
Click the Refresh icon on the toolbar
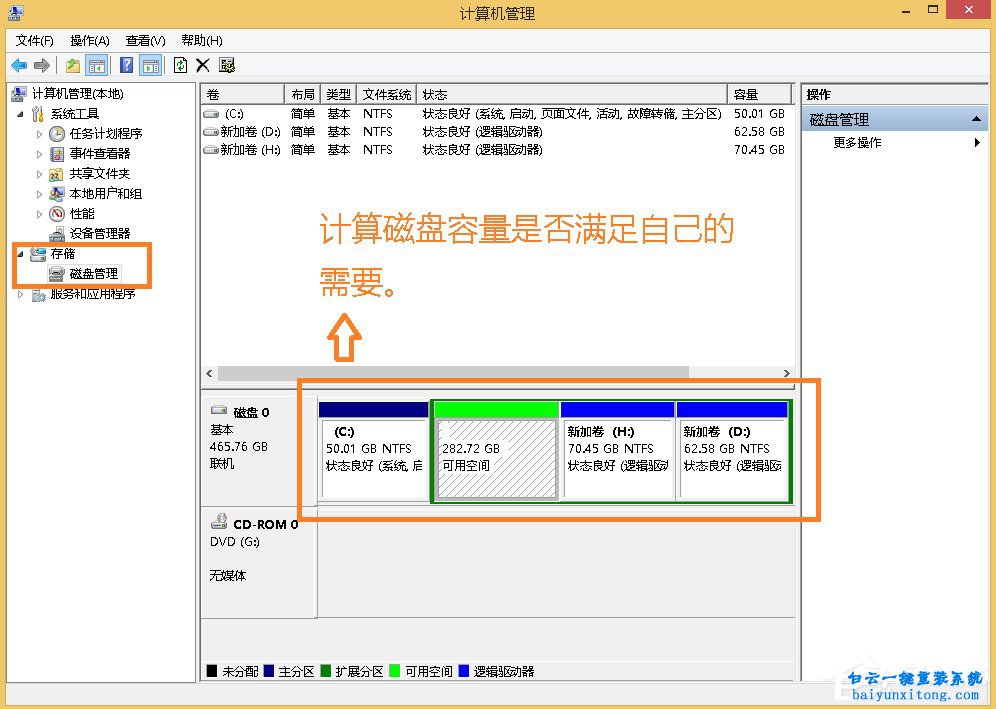(180, 65)
